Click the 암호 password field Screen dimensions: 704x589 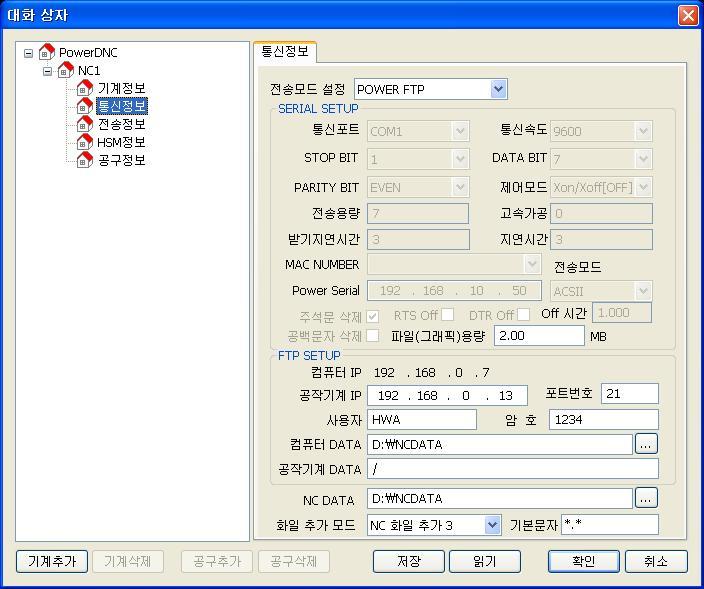[x=604, y=419]
